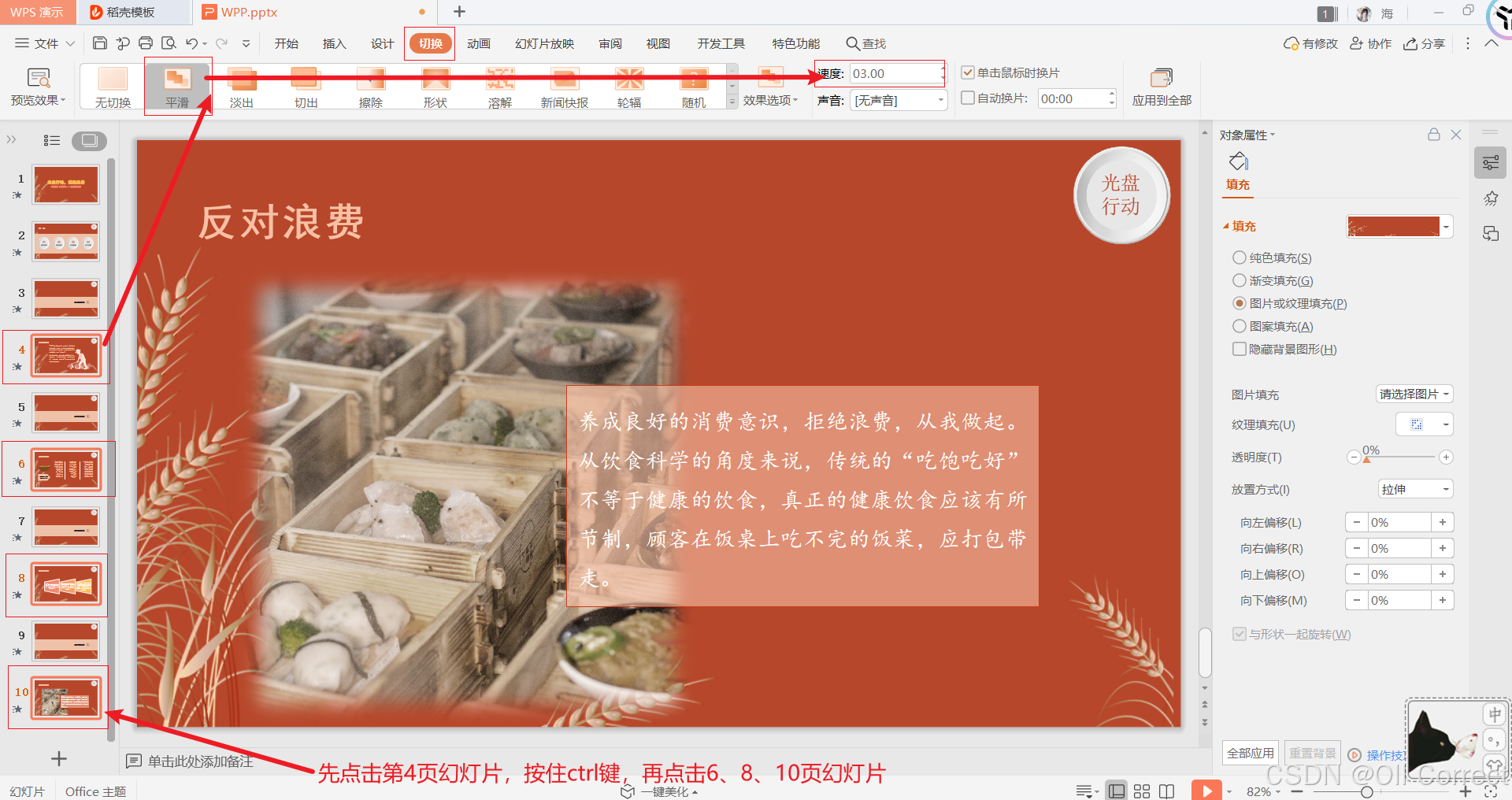Select slide 6 thumbnail
This screenshot has height=800, width=1512.
pos(67,470)
